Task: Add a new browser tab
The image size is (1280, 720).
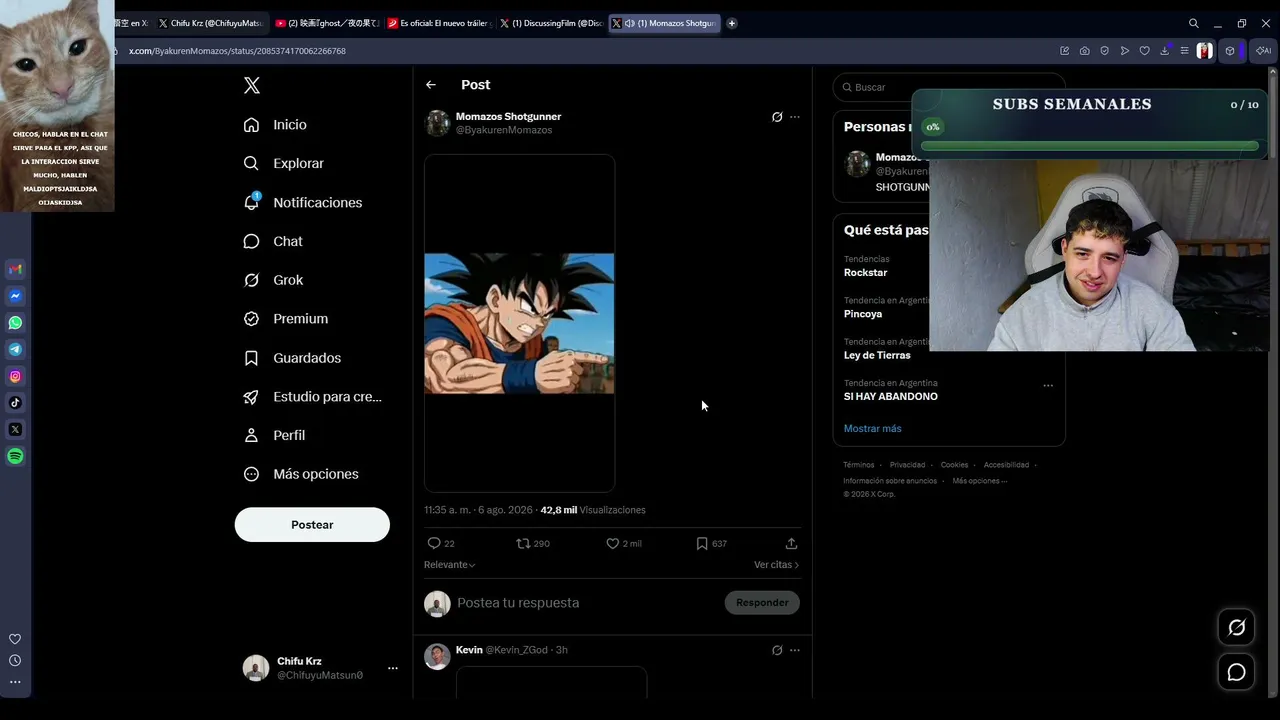Action: coord(732,23)
